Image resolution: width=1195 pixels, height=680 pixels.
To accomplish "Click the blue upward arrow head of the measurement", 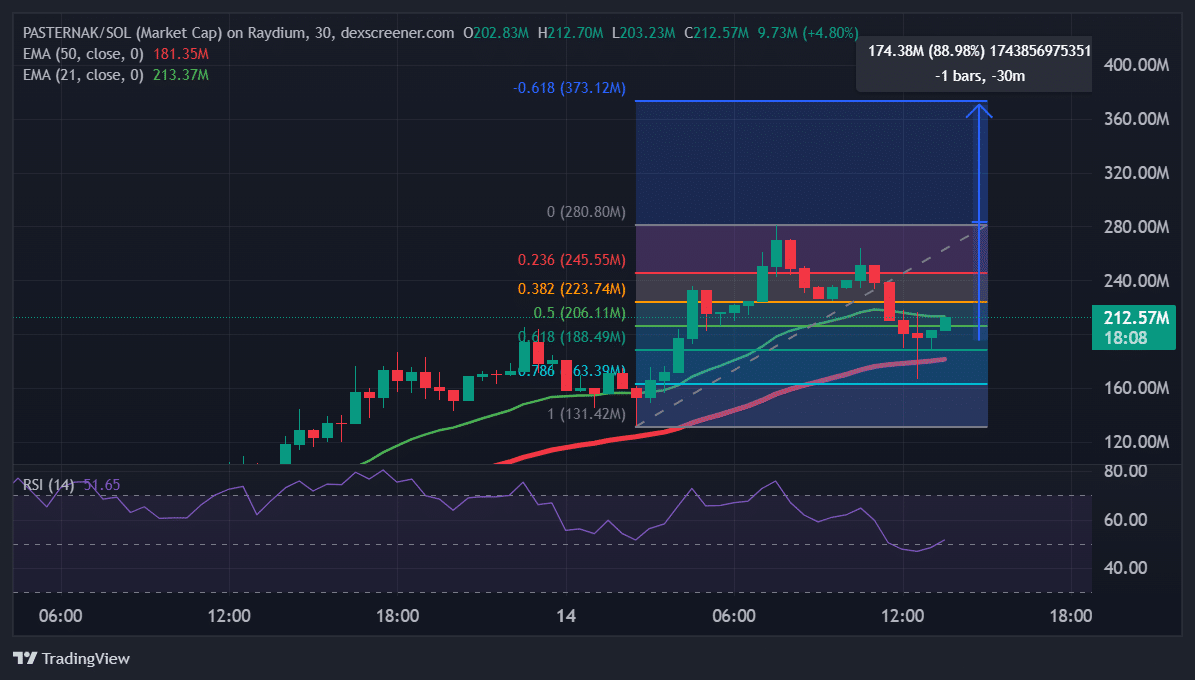I will (983, 109).
